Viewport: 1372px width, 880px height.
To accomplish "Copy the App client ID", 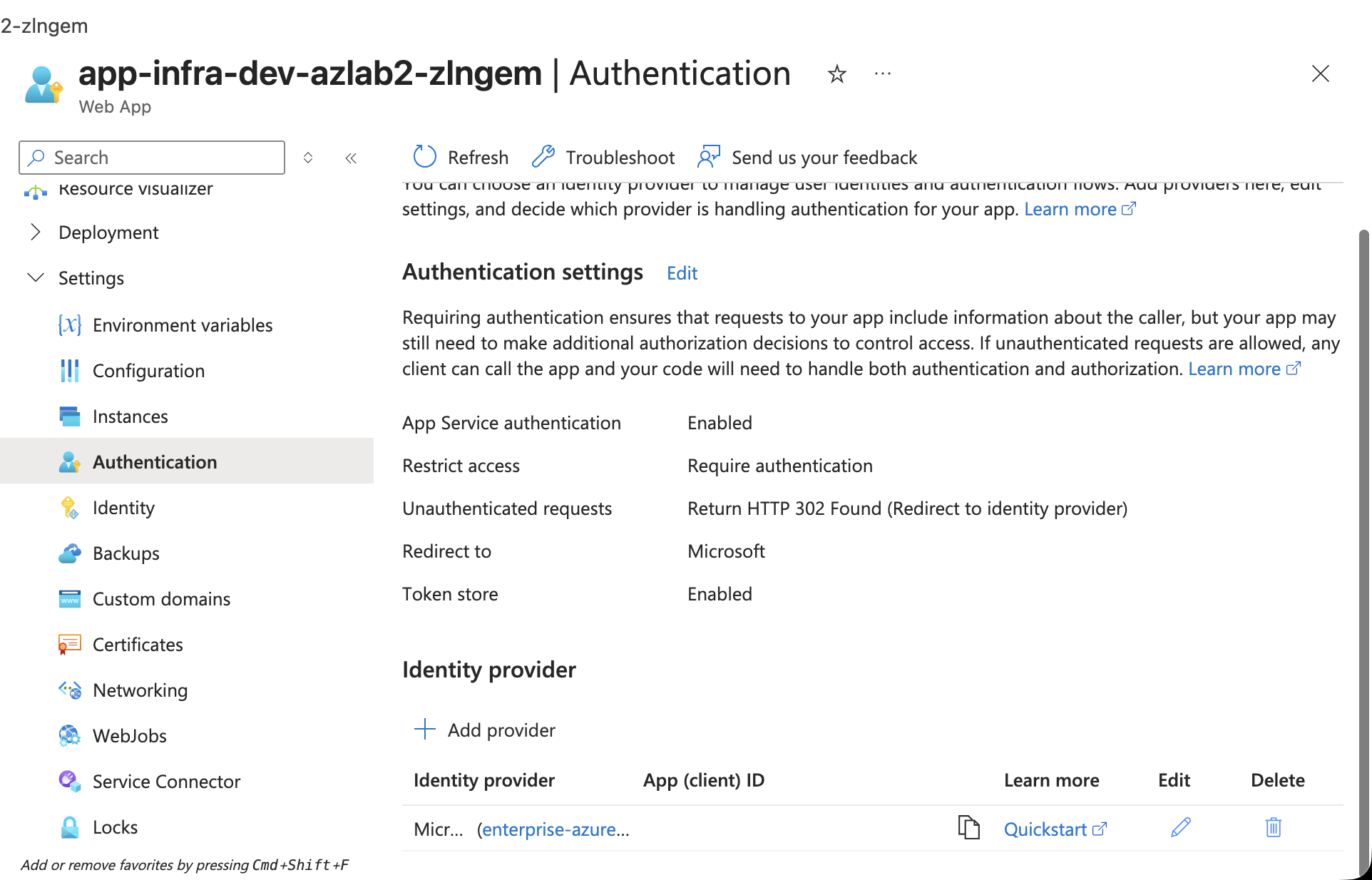I will pos(968,828).
